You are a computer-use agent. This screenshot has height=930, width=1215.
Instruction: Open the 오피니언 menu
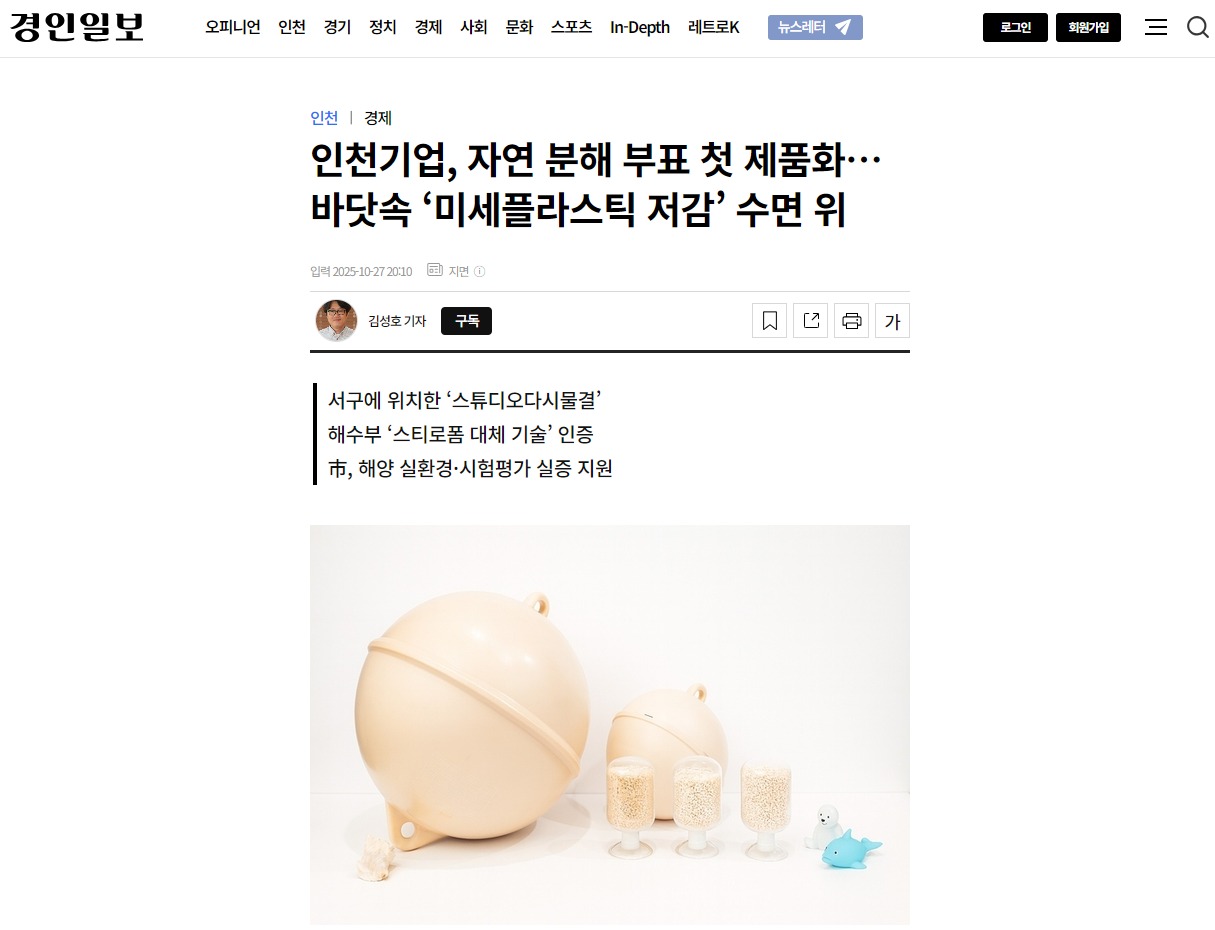(233, 27)
